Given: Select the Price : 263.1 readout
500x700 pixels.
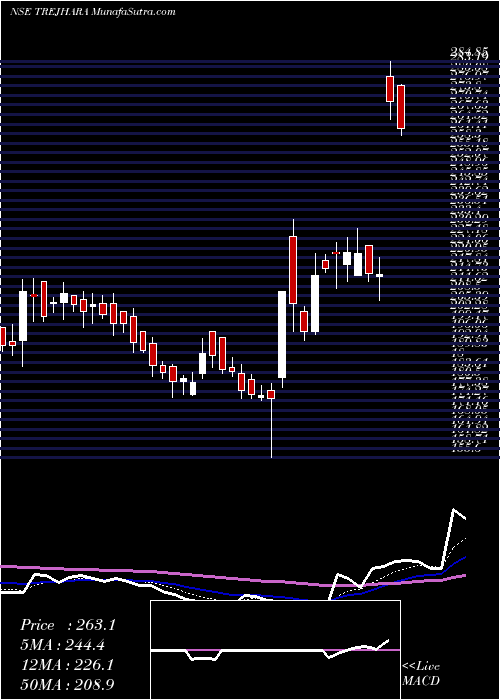Looking at the screenshot, I should tap(68, 625).
